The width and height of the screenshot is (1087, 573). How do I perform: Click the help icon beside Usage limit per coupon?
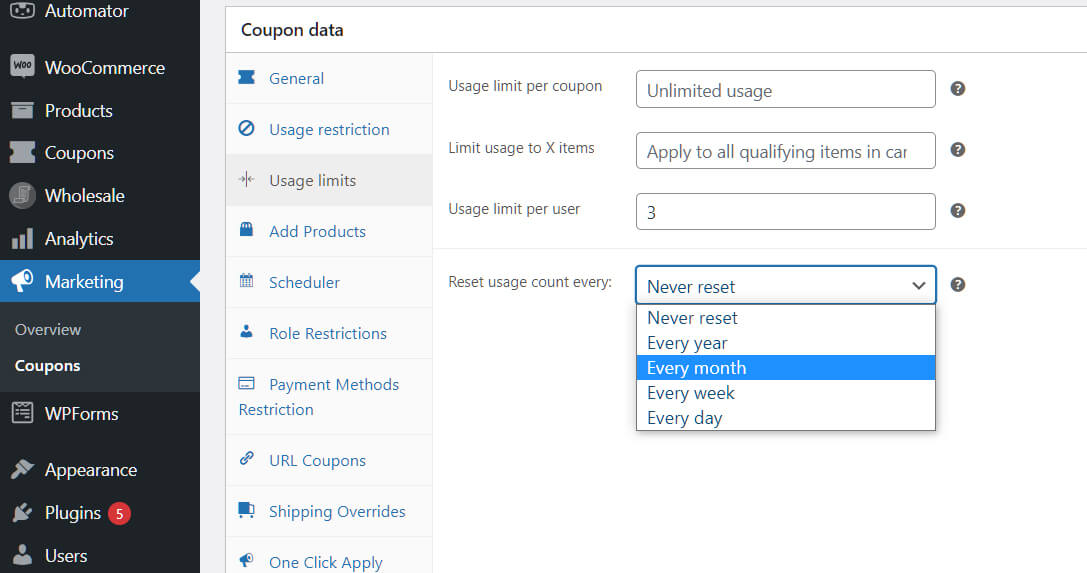coord(957,89)
